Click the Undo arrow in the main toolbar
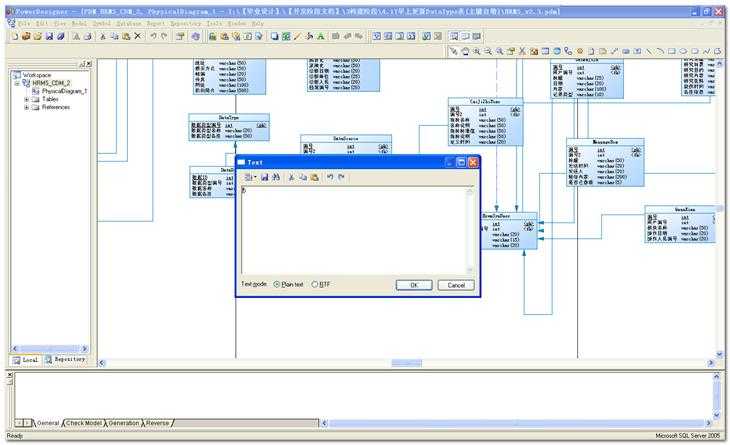The width and height of the screenshot is (730, 445). pyautogui.click(x=153, y=36)
